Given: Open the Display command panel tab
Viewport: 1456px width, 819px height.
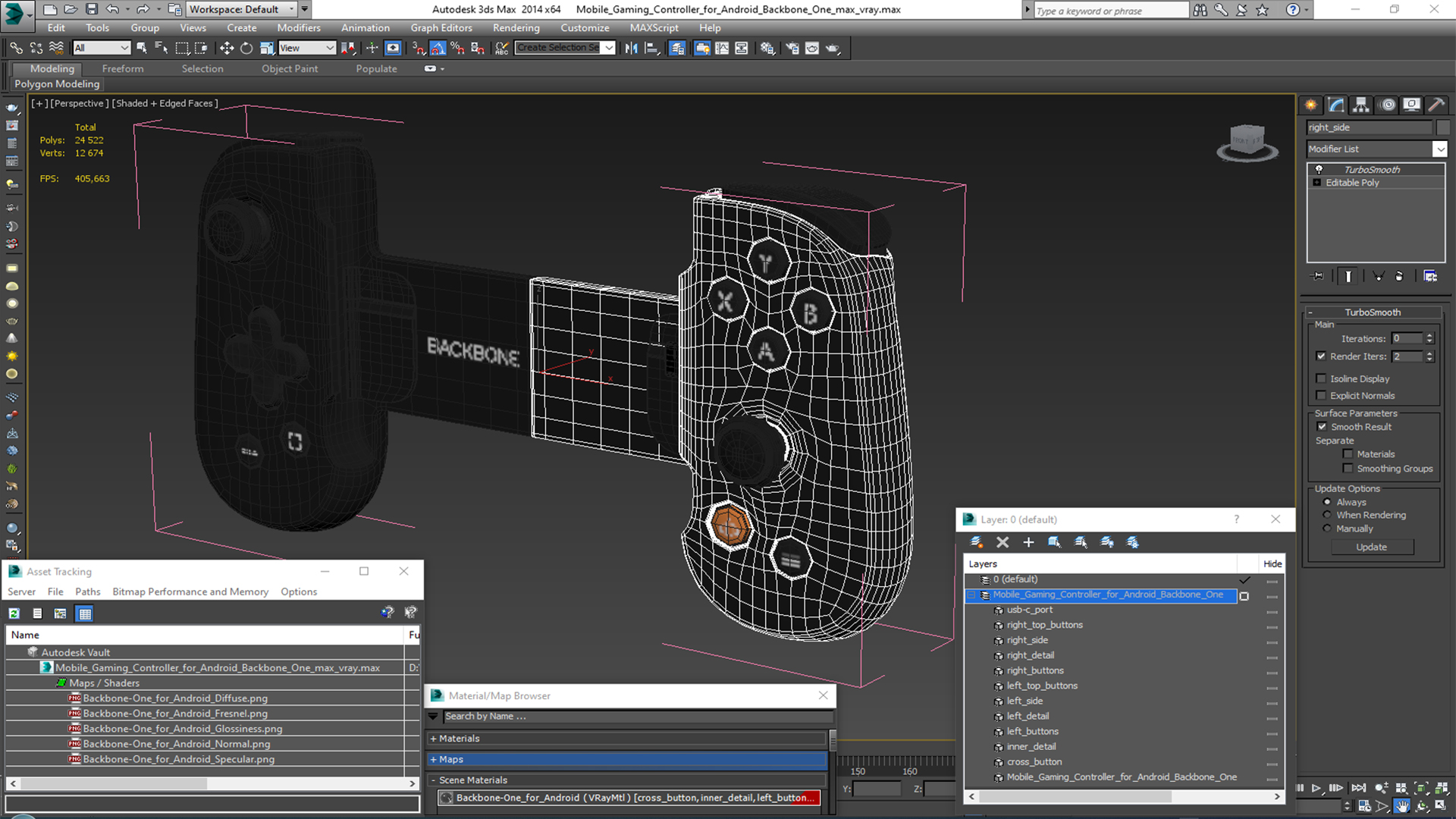Looking at the screenshot, I should pos(1411,105).
